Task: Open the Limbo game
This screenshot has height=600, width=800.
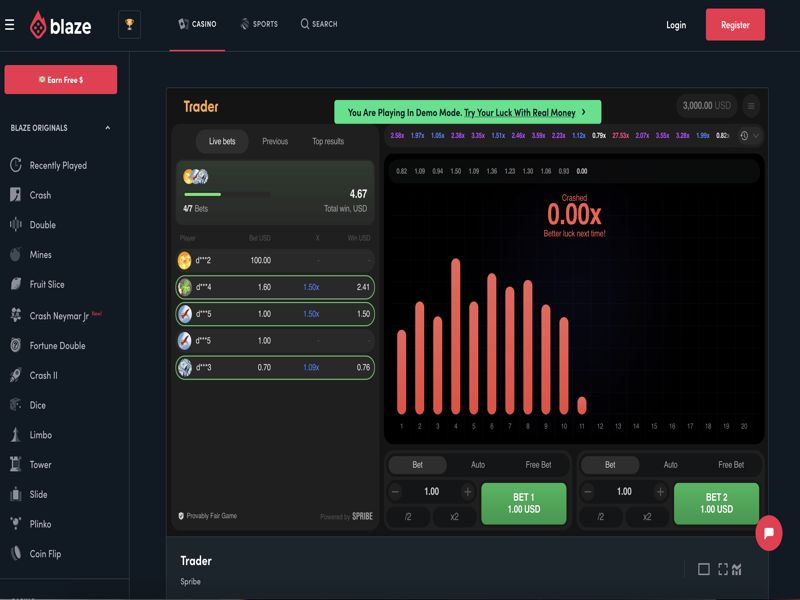Action: click(31, 435)
